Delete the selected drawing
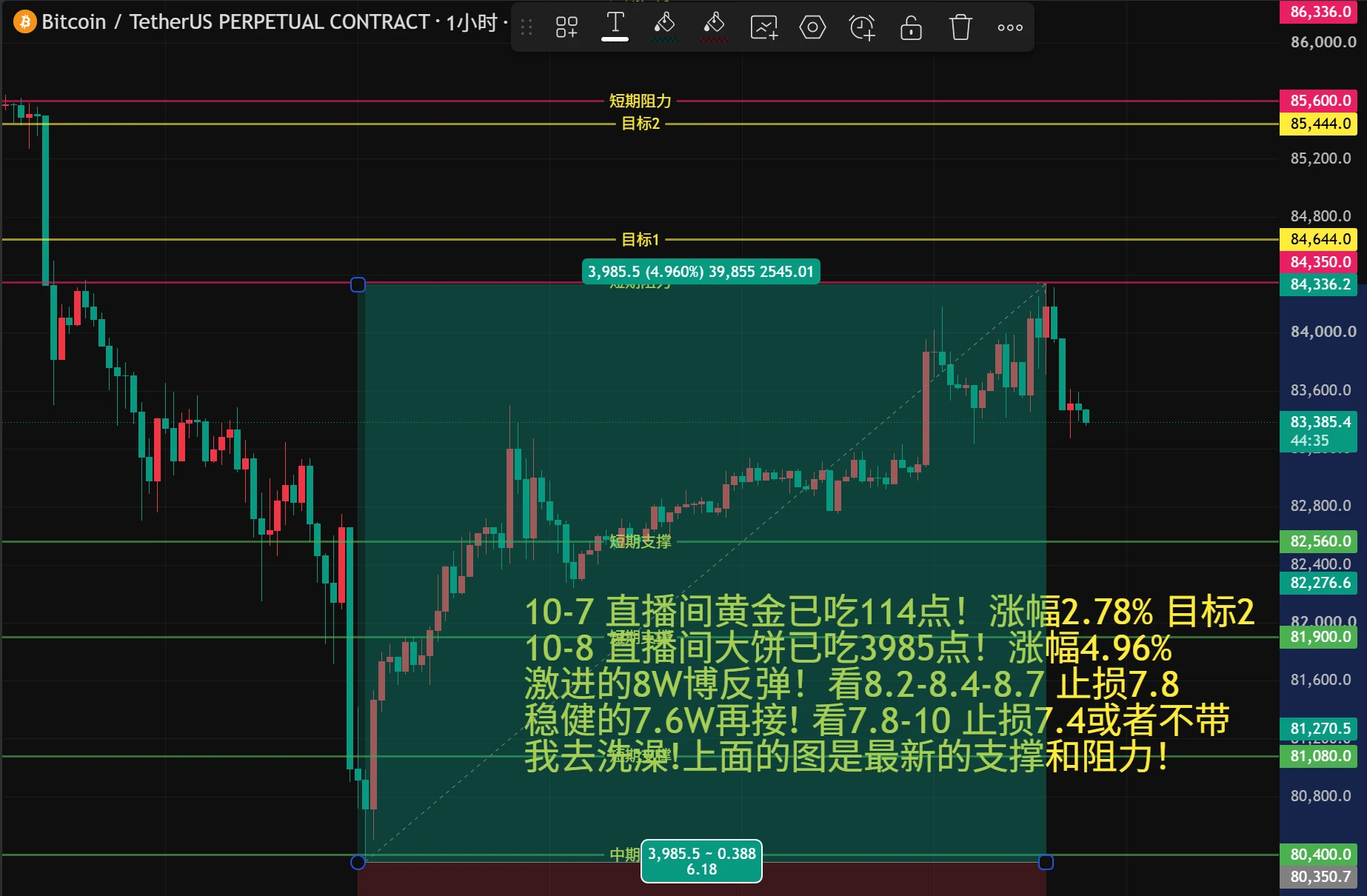This screenshot has height=896, width=1367. click(960, 27)
